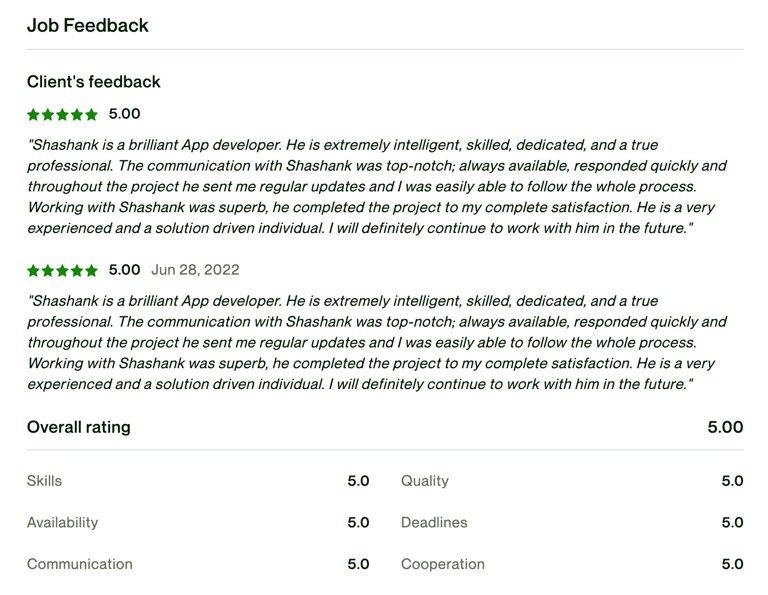Select the Quality rating label
768x595 pixels.
tap(425, 481)
